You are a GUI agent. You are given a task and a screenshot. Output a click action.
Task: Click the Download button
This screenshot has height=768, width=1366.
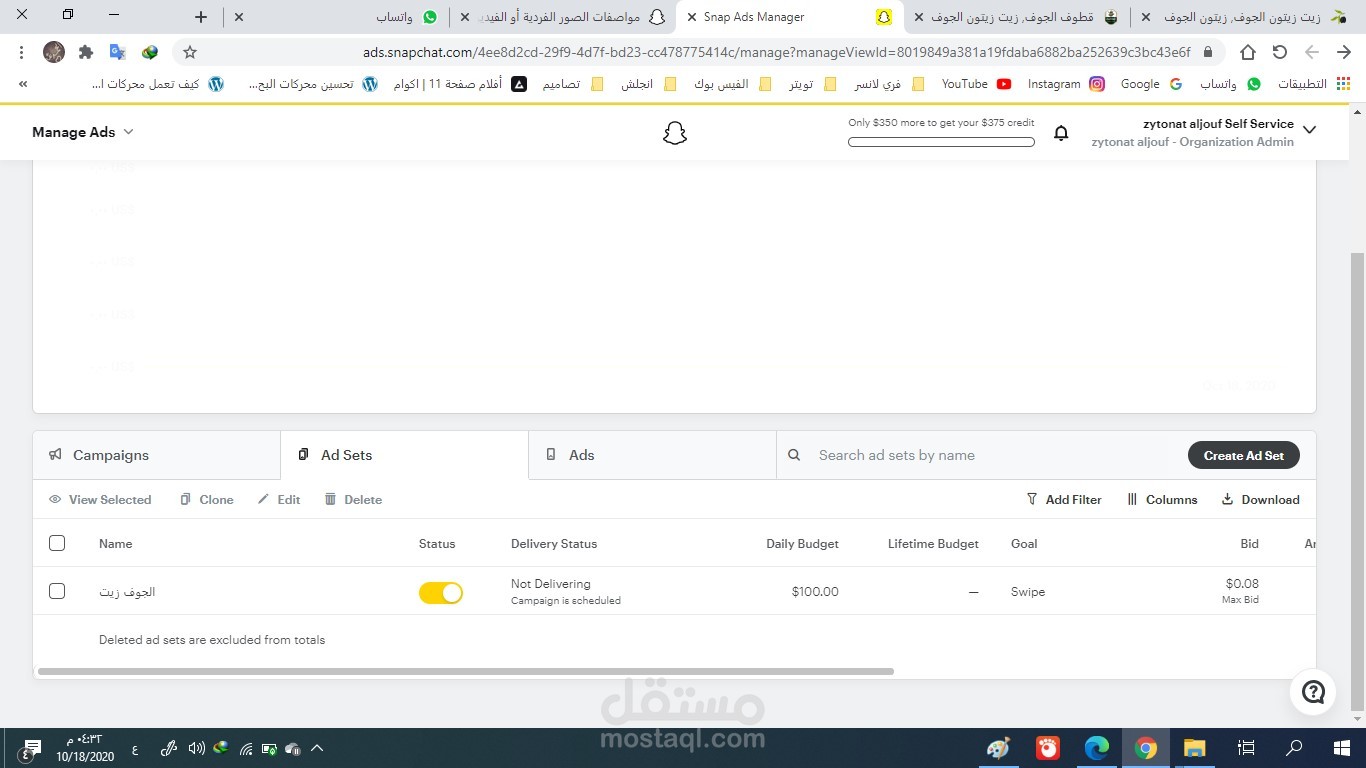coord(1260,500)
